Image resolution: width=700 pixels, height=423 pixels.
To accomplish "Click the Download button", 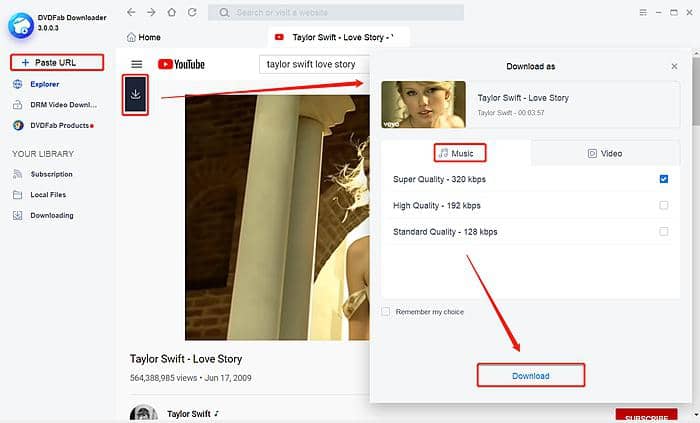I will pos(530,375).
